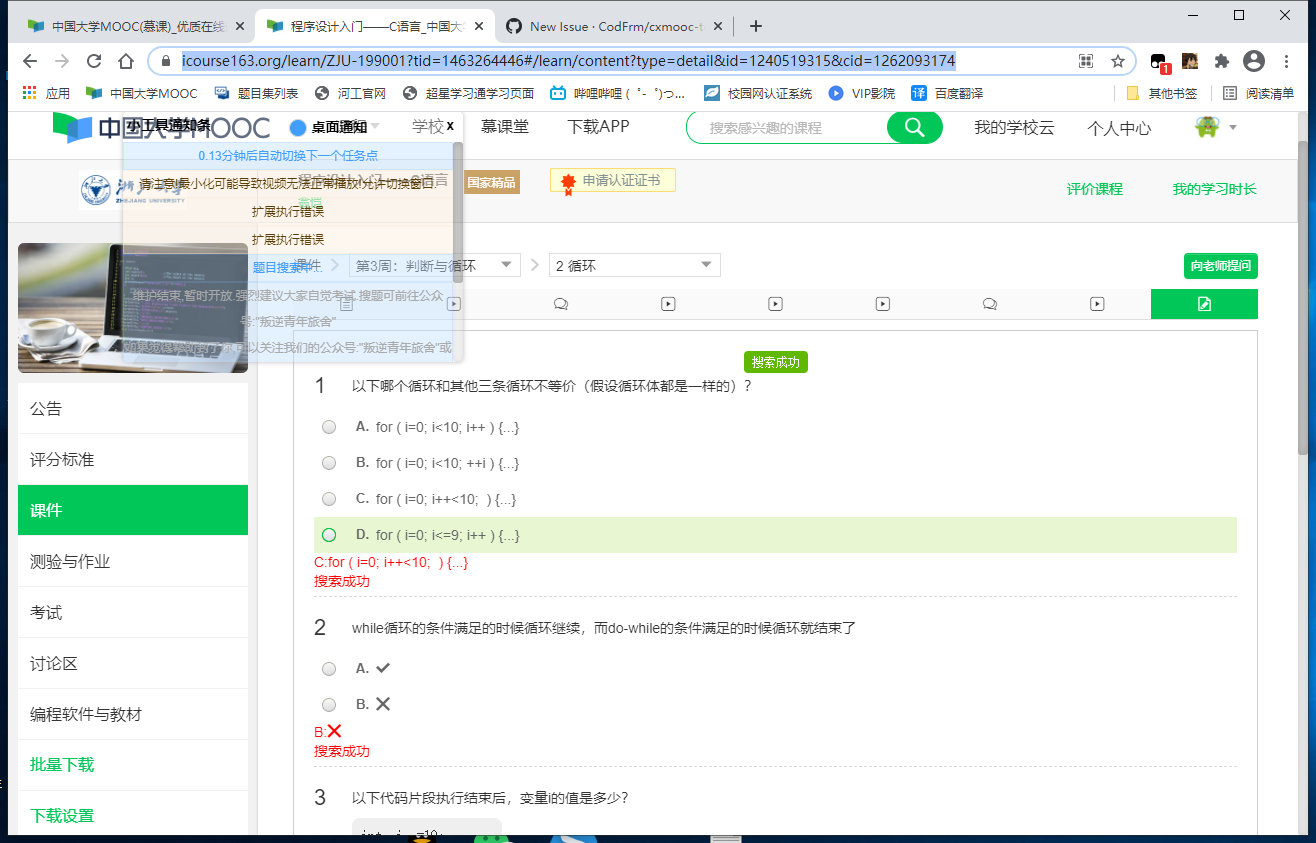
Task: Go back with the browser back arrow
Action: point(30,61)
